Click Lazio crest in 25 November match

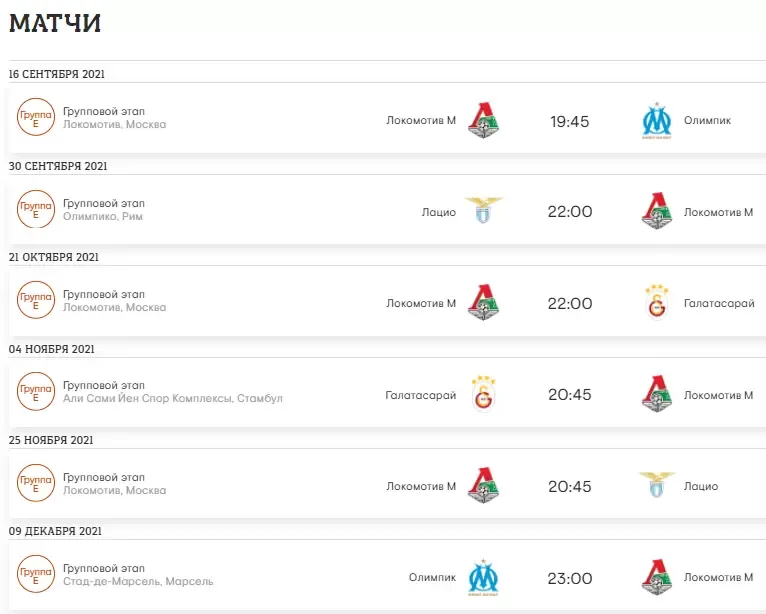click(x=656, y=486)
